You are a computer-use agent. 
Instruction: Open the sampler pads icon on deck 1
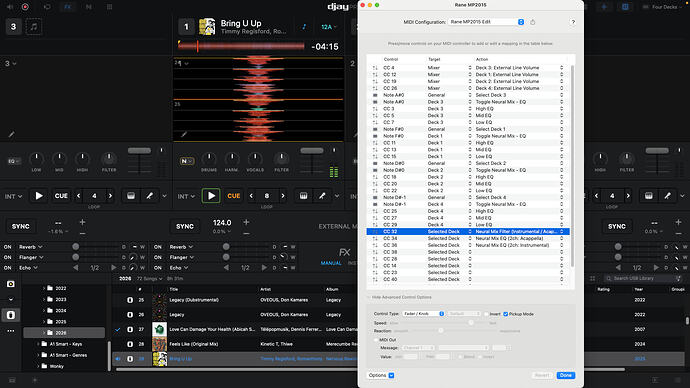click(x=303, y=196)
